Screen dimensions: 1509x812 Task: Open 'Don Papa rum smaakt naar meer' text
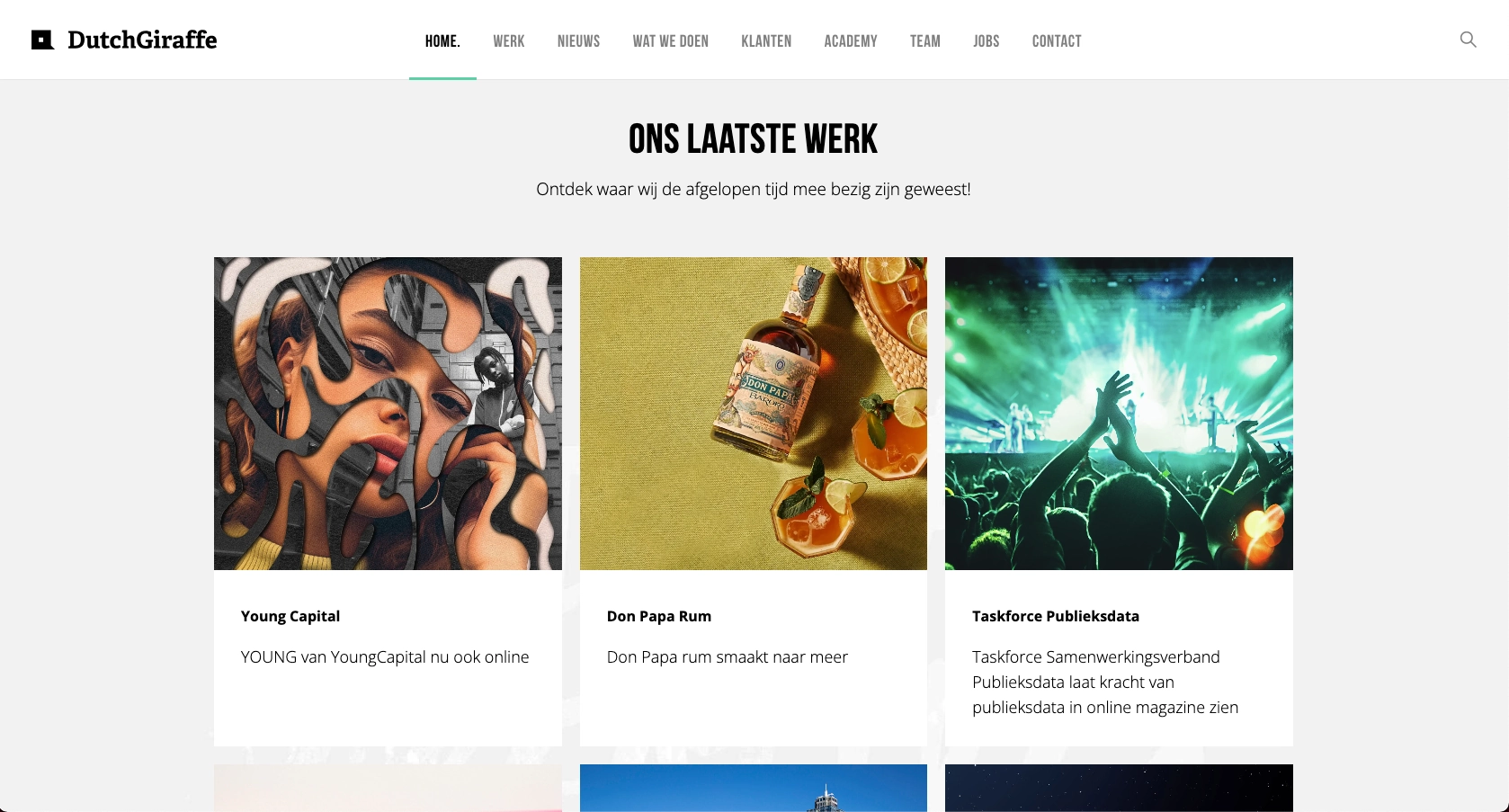click(x=728, y=657)
